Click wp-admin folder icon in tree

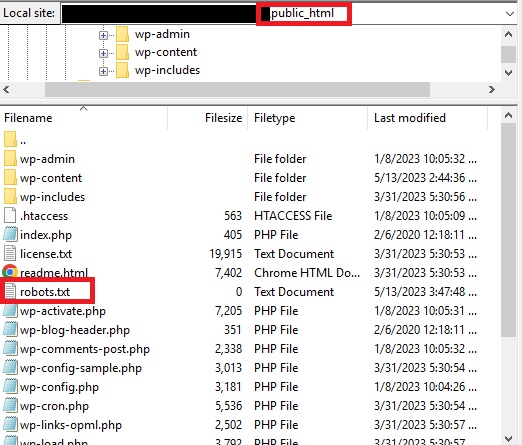[122, 34]
